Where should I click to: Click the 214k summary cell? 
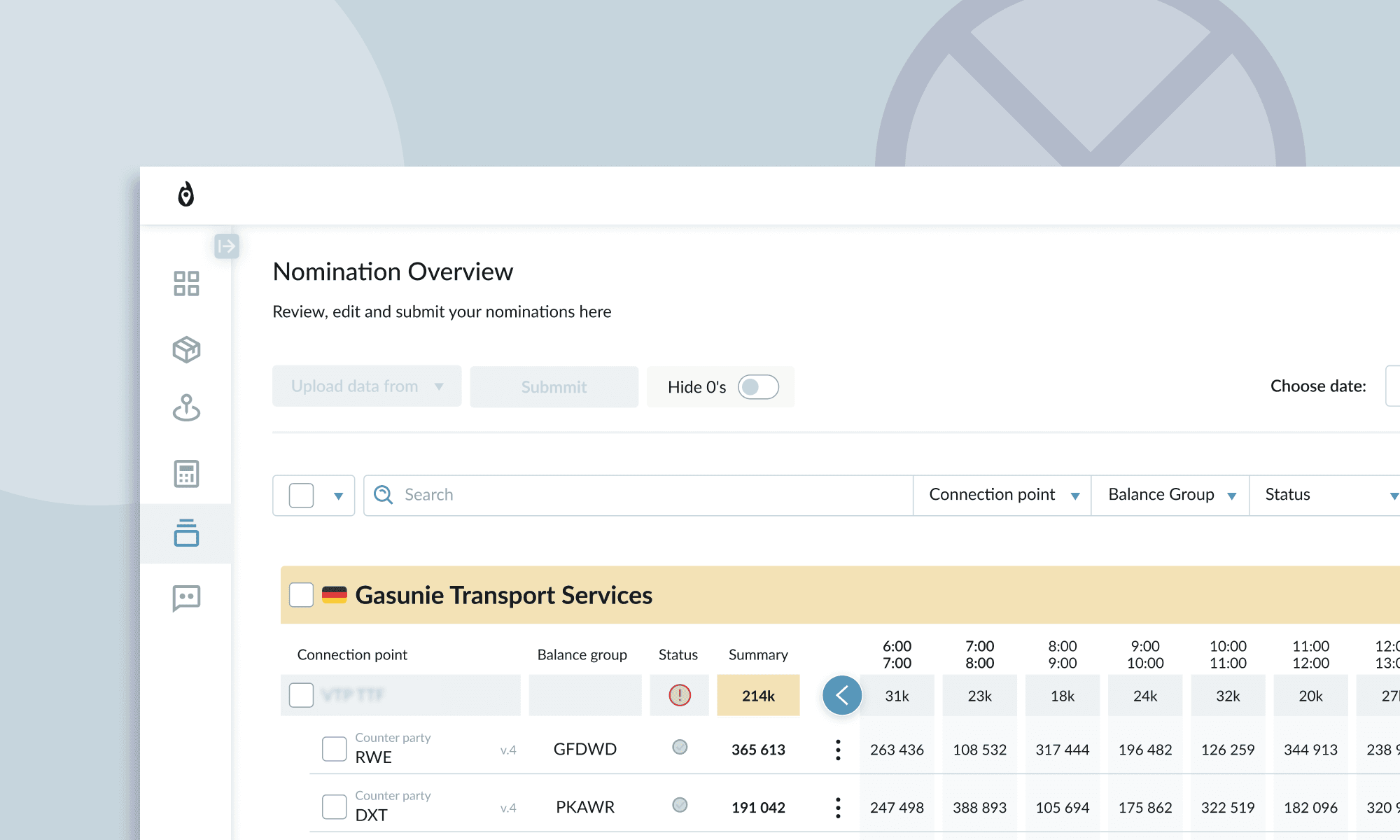tap(758, 695)
